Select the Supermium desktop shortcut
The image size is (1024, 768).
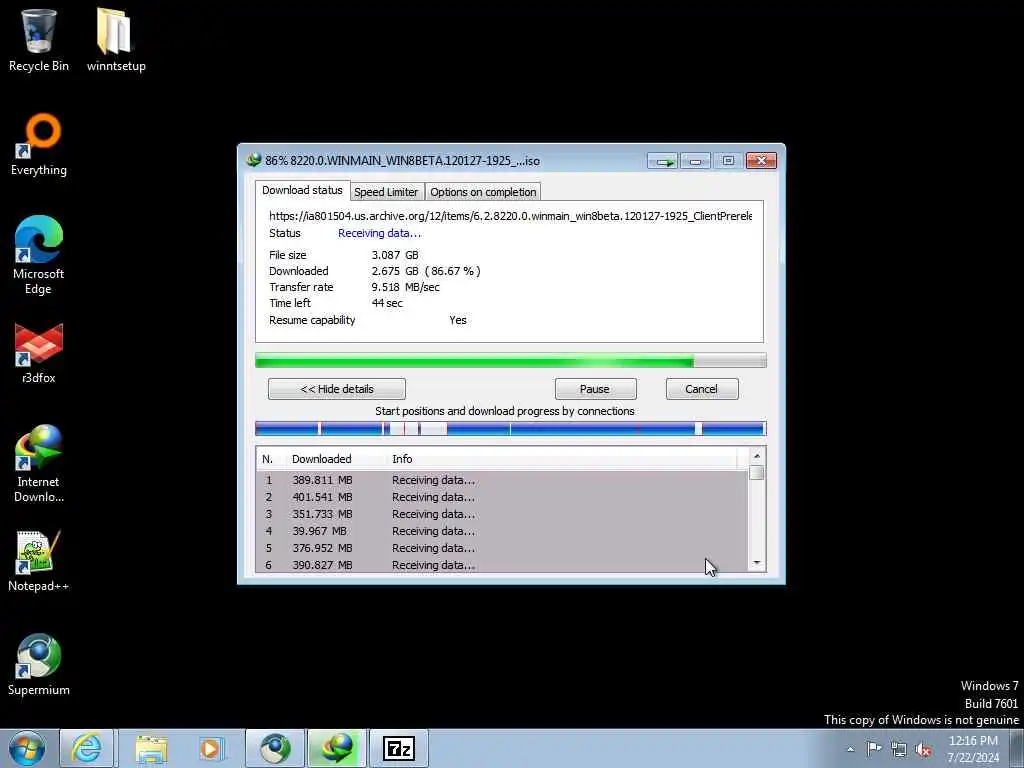[x=39, y=665]
